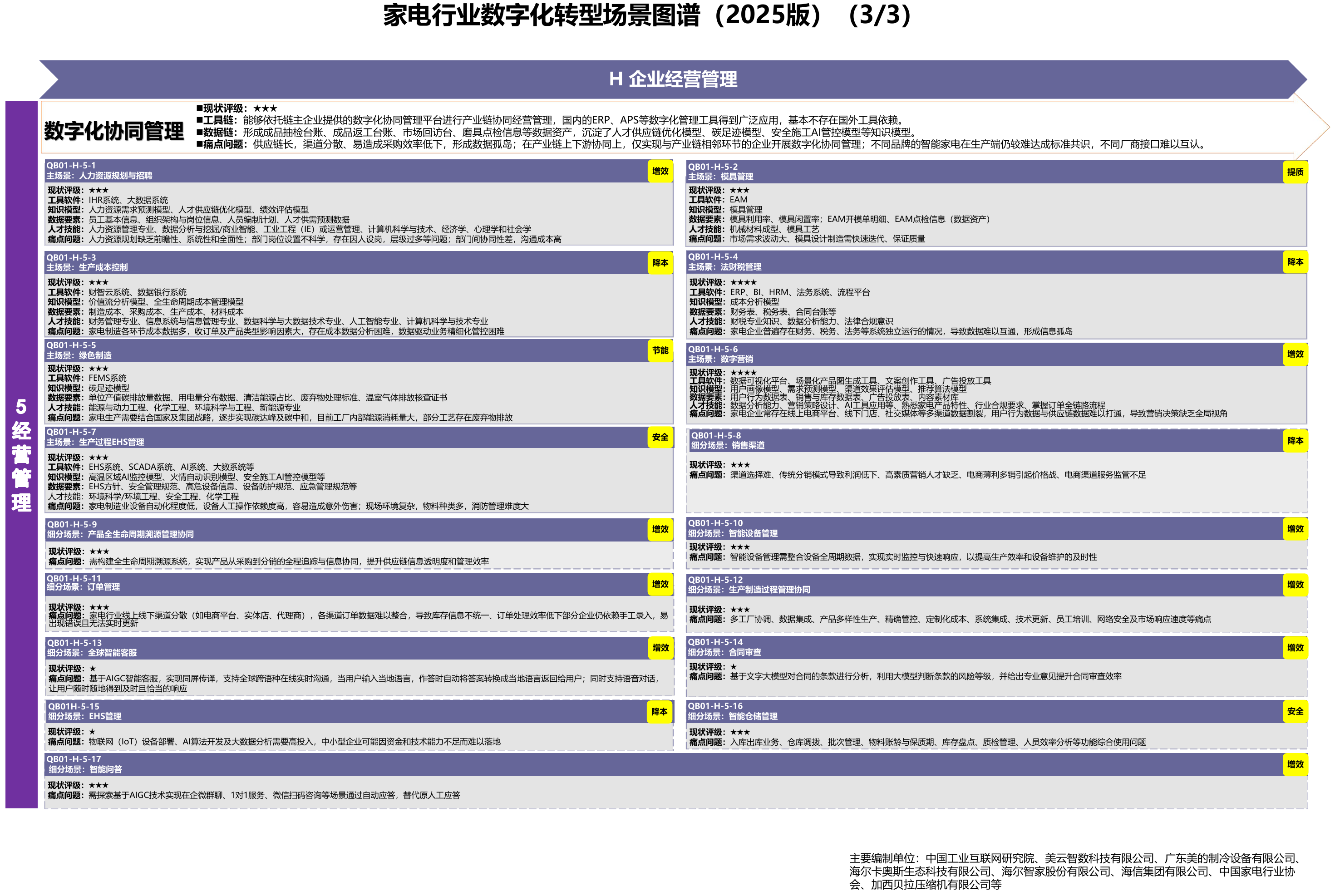Image resolution: width=1335 pixels, height=896 pixels.
Task: Click 工具软件: 财智云系统、数据银行系统 line
Action: 117,292
